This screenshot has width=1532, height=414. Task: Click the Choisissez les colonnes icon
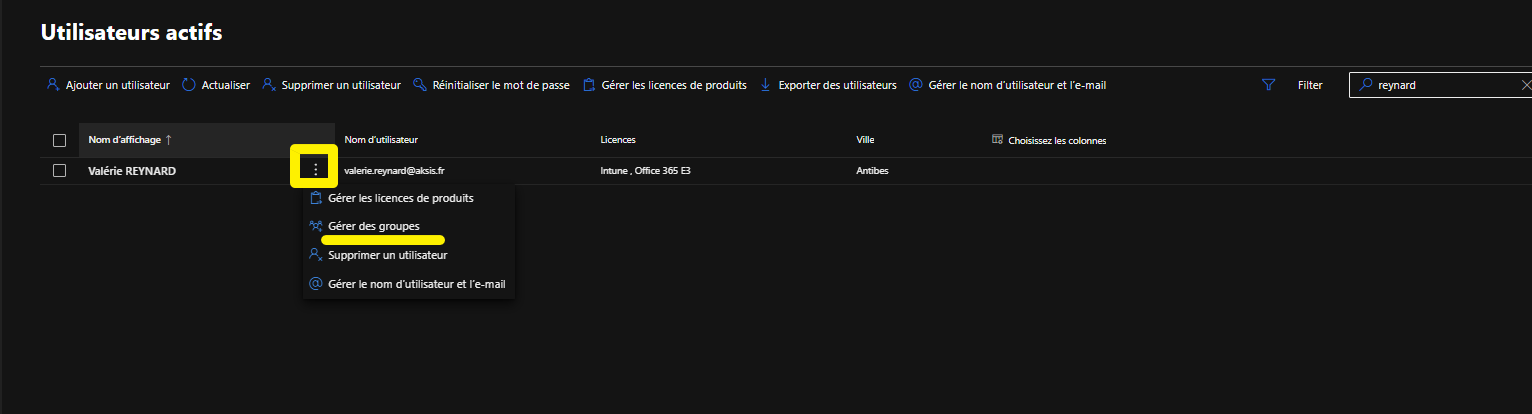pyautogui.click(x=997, y=140)
